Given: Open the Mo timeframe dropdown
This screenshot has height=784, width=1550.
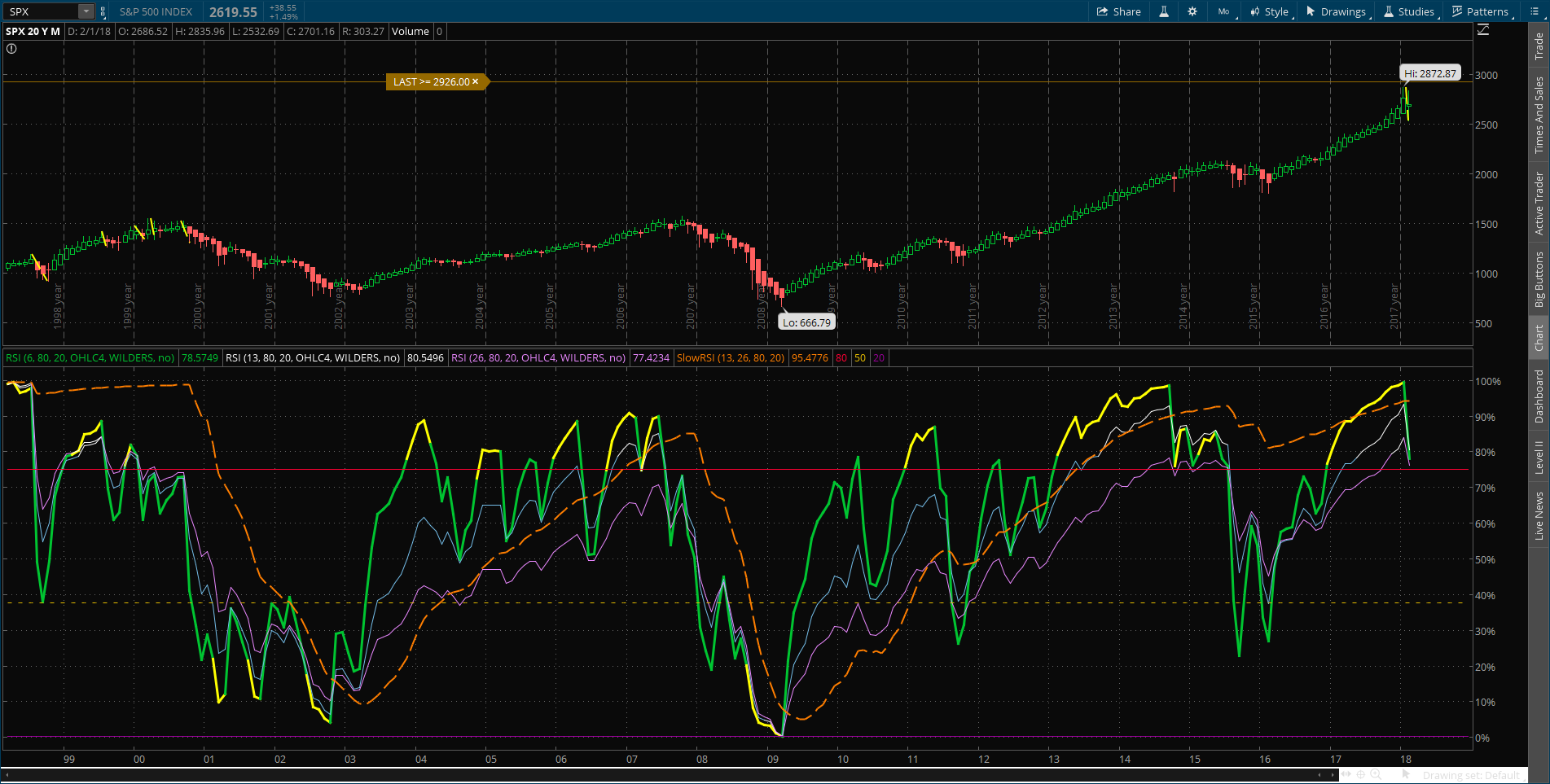Looking at the screenshot, I should 1224,11.
